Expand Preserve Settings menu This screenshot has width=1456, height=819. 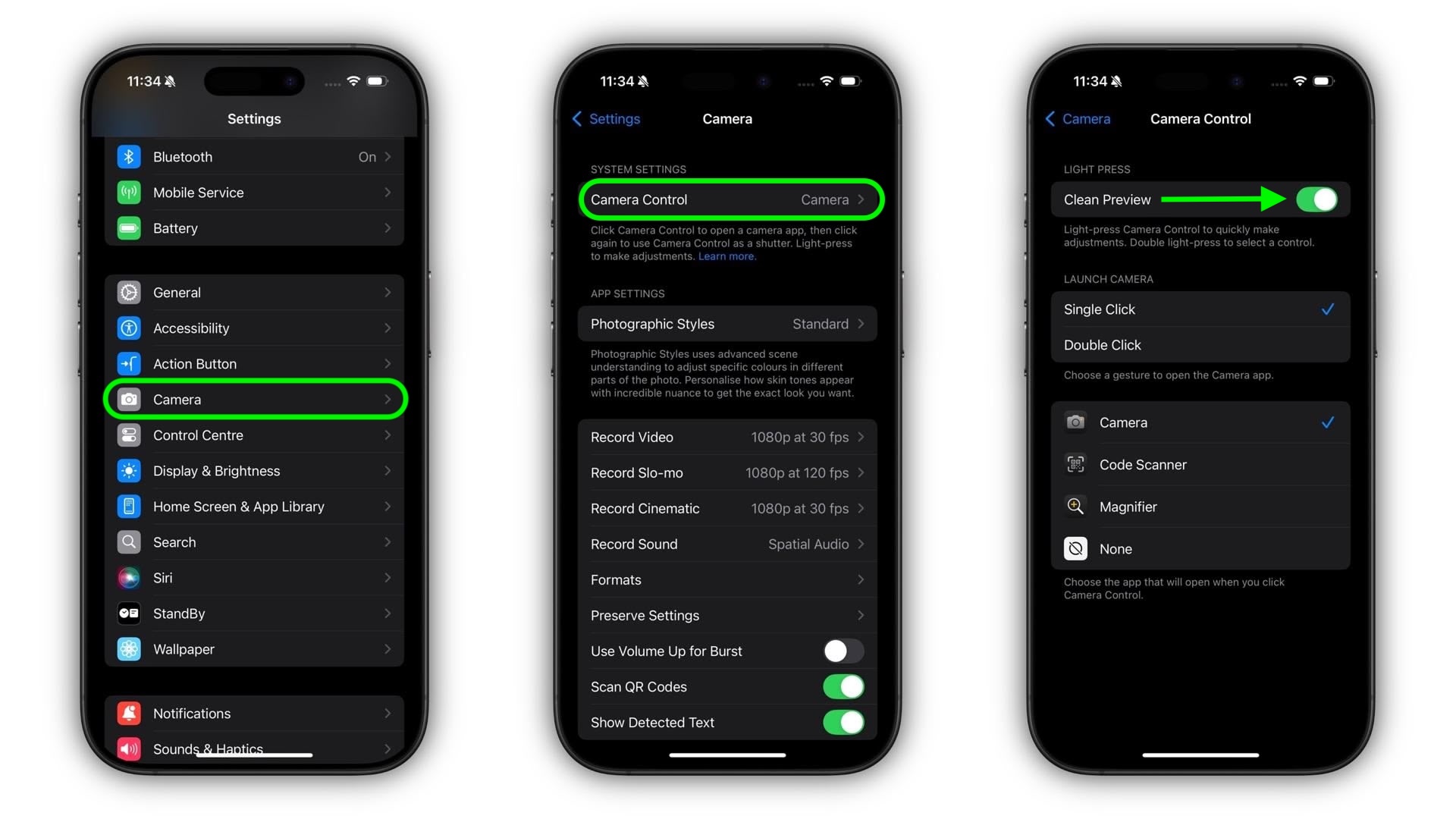click(727, 615)
